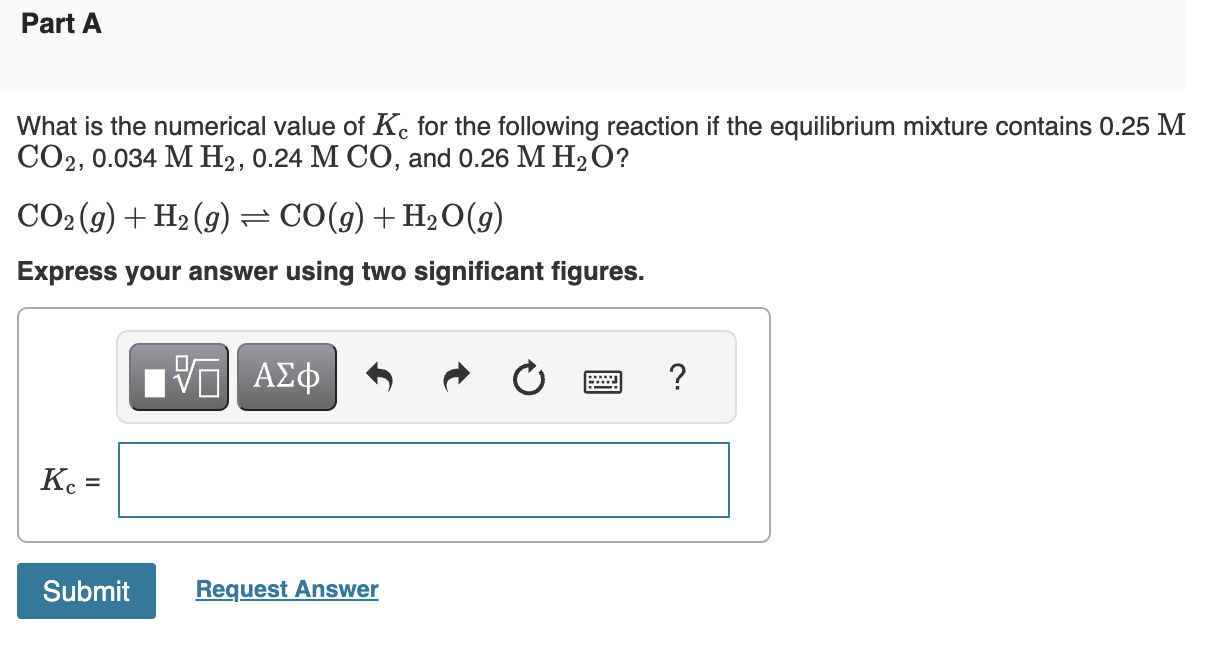Select the square root template button
Image resolution: width=1216 pixels, height=652 pixels.
click(x=177, y=376)
